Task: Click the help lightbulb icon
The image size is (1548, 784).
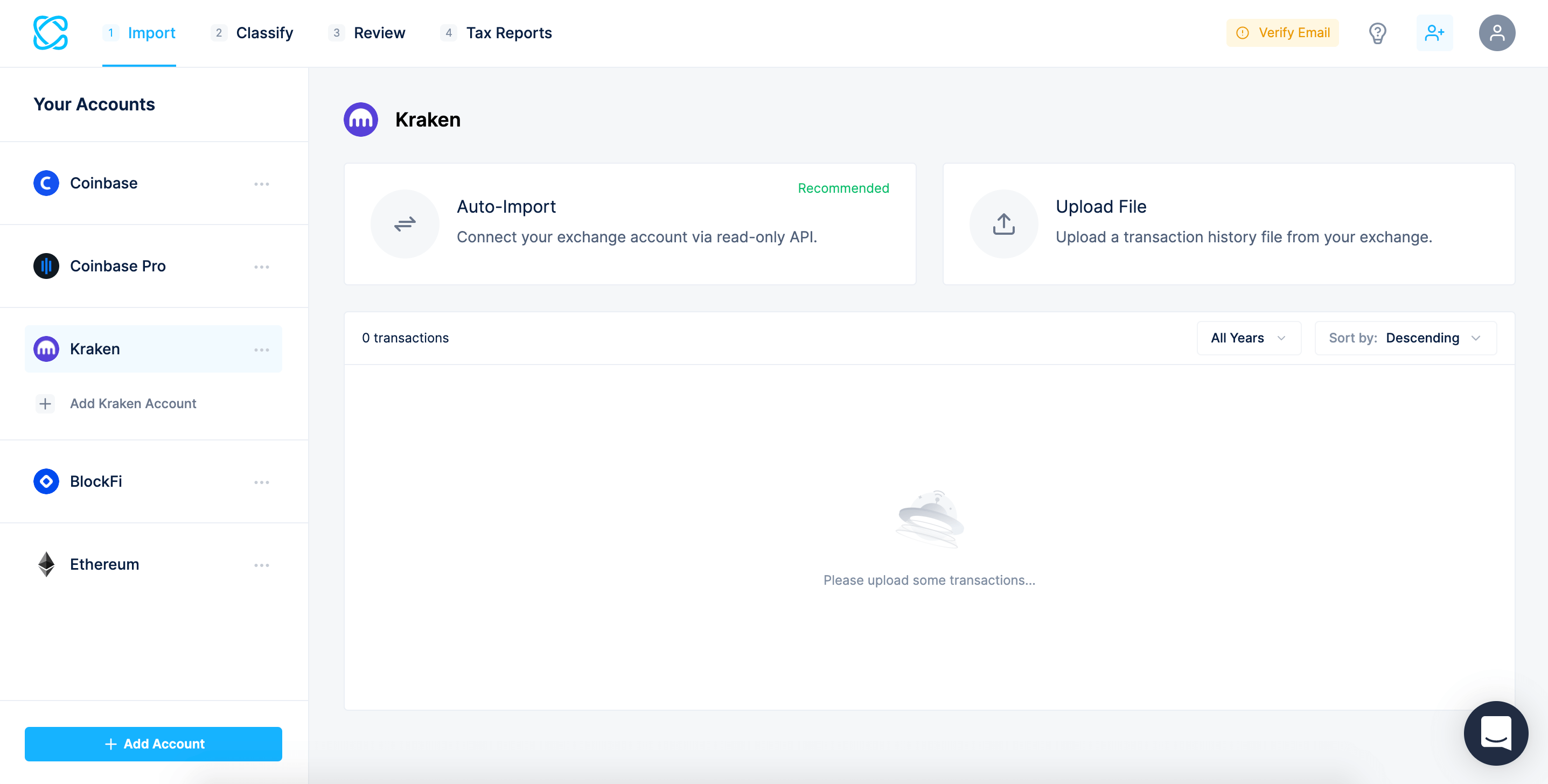Action: point(1377,32)
